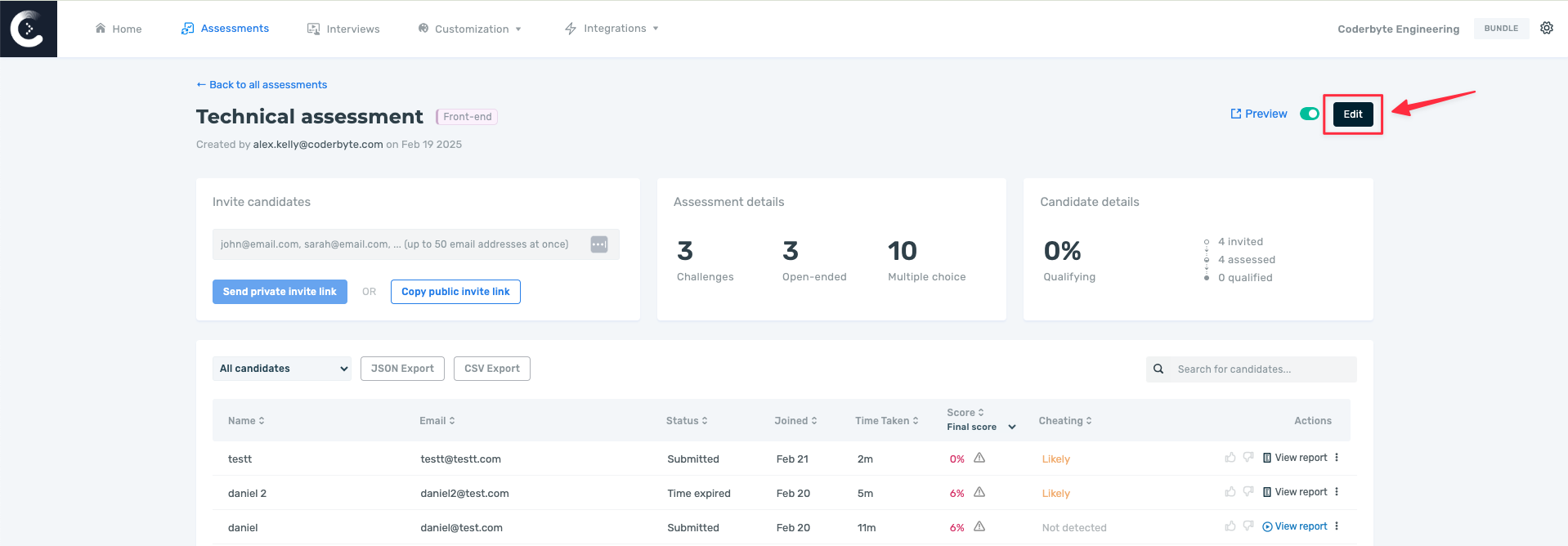1568x546 pixels.
Task: Open more options for daniel row
Action: (x=1337, y=526)
